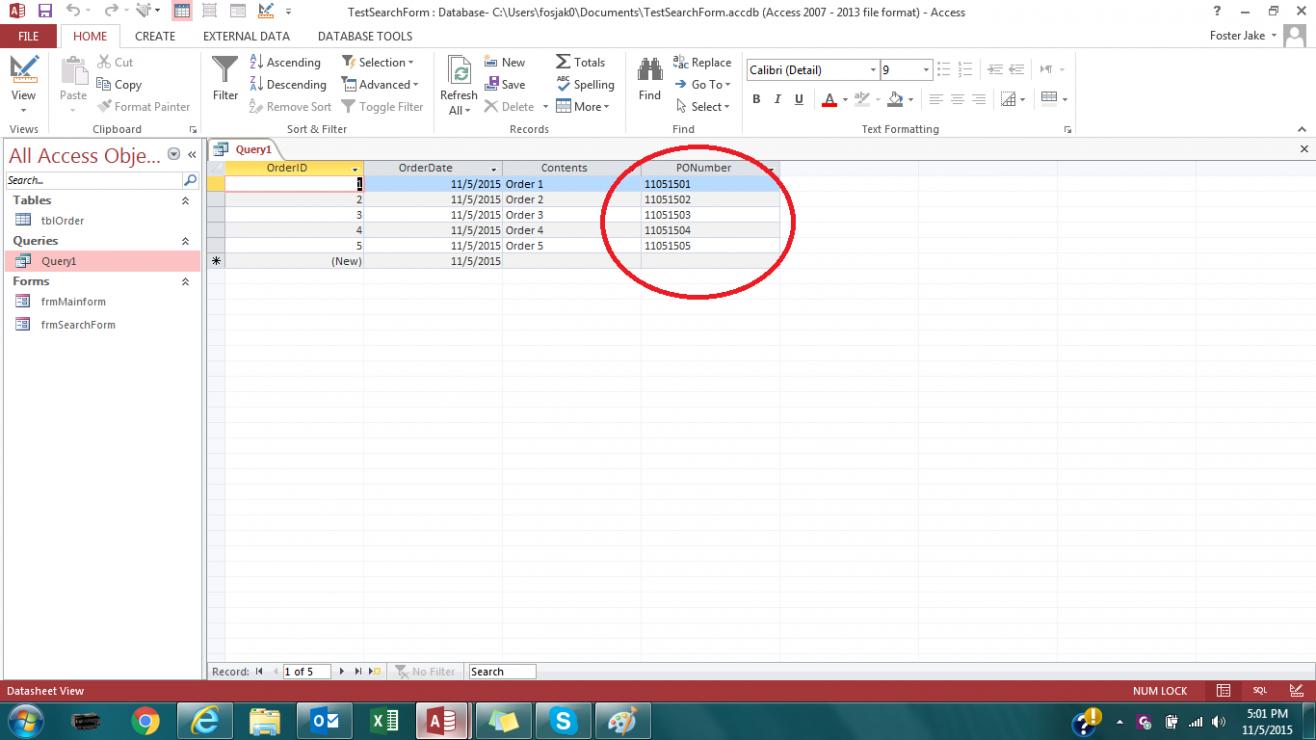Click the record Search box
The image size is (1316, 740).
[502, 672]
